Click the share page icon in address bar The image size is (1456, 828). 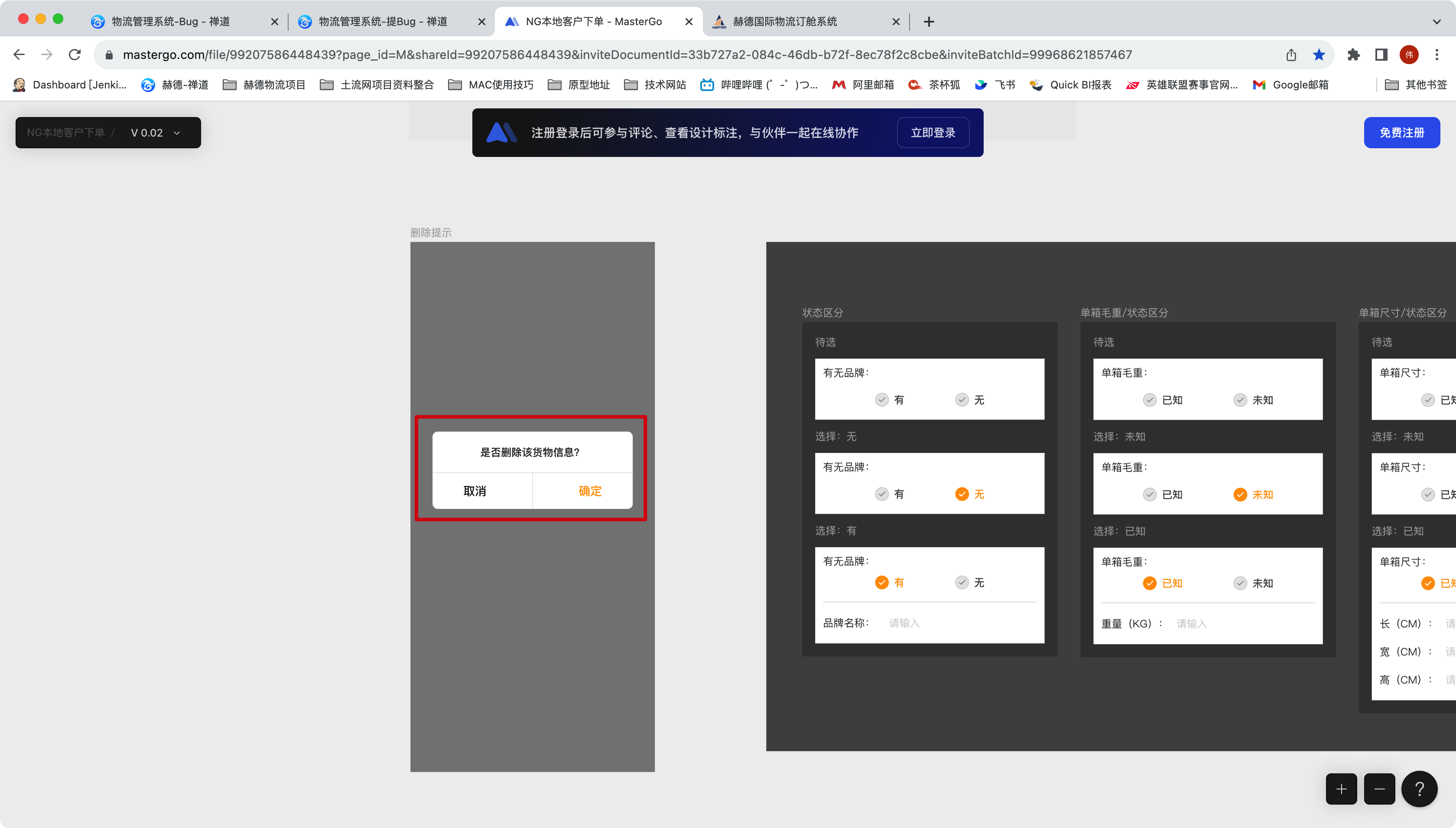(1291, 55)
